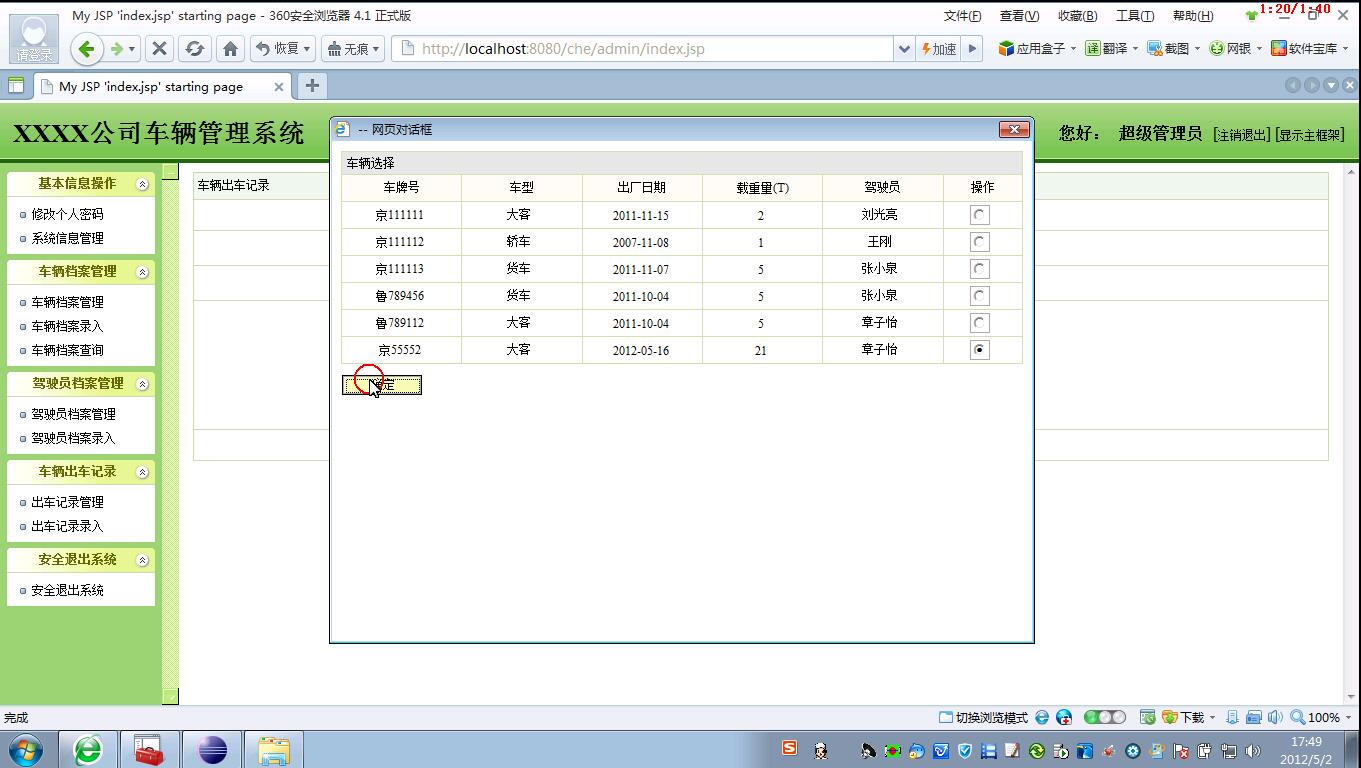Image resolution: width=1361 pixels, height=768 pixels.
Task: Click the sidebar scrollbar down arrow
Action: pyautogui.click(x=170, y=696)
